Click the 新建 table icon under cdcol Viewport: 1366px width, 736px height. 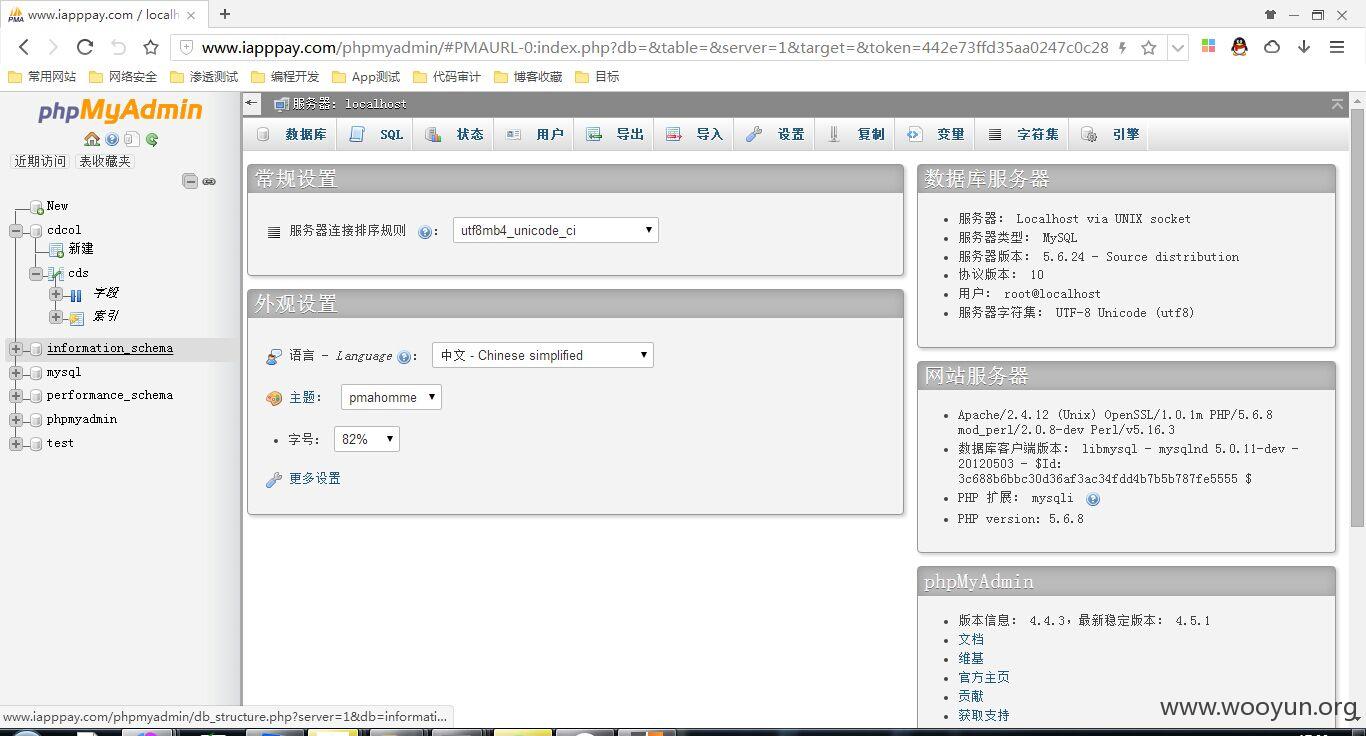(56, 249)
